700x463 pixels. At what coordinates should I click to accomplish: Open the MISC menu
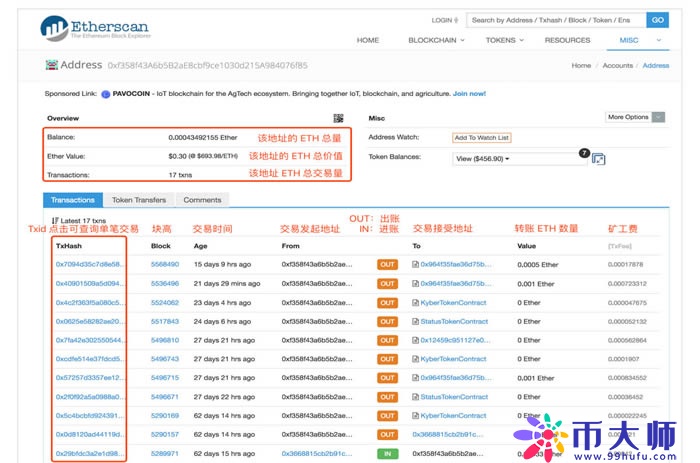click(639, 40)
